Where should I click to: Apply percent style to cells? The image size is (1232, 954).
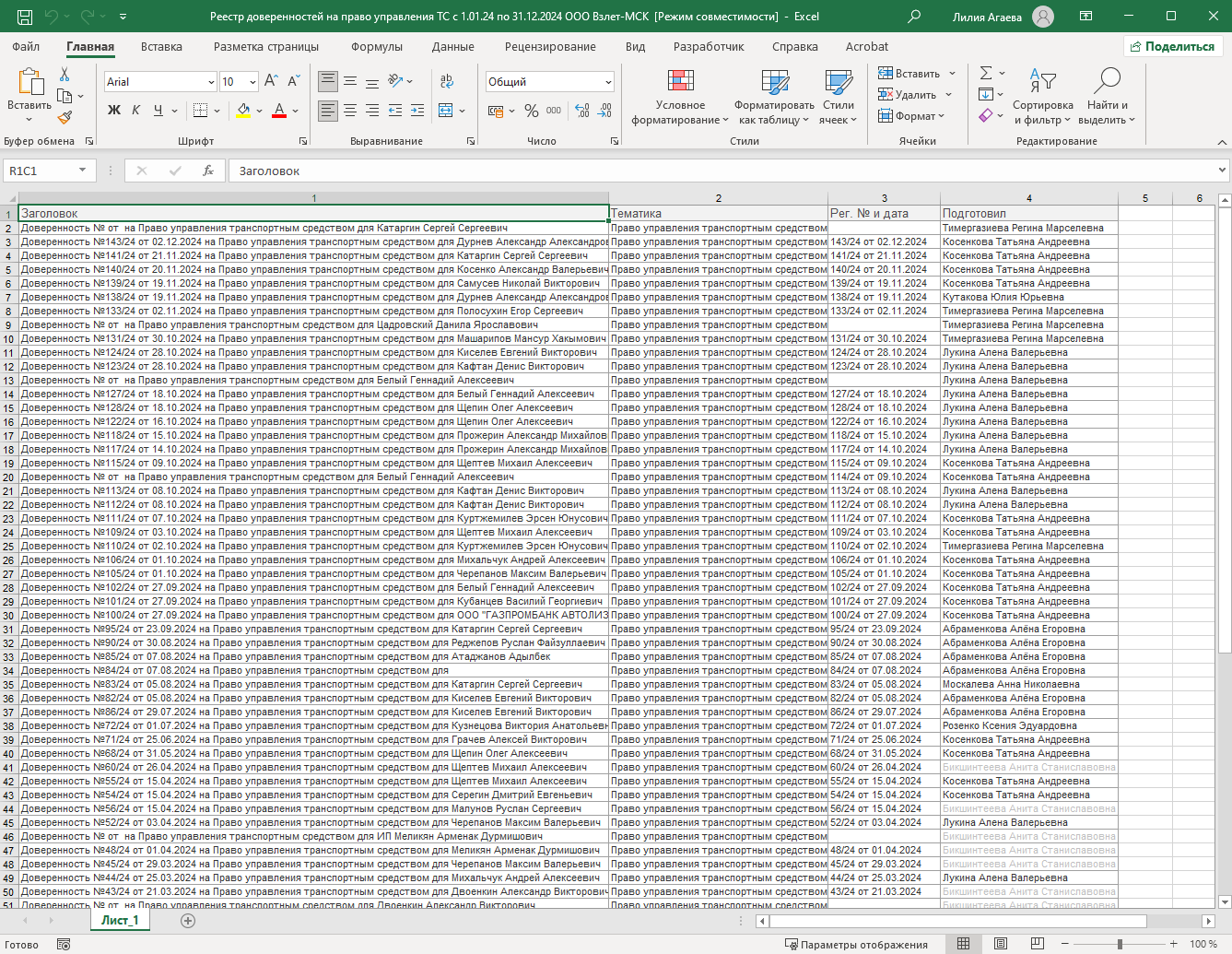pyautogui.click(x=532, y=111)
